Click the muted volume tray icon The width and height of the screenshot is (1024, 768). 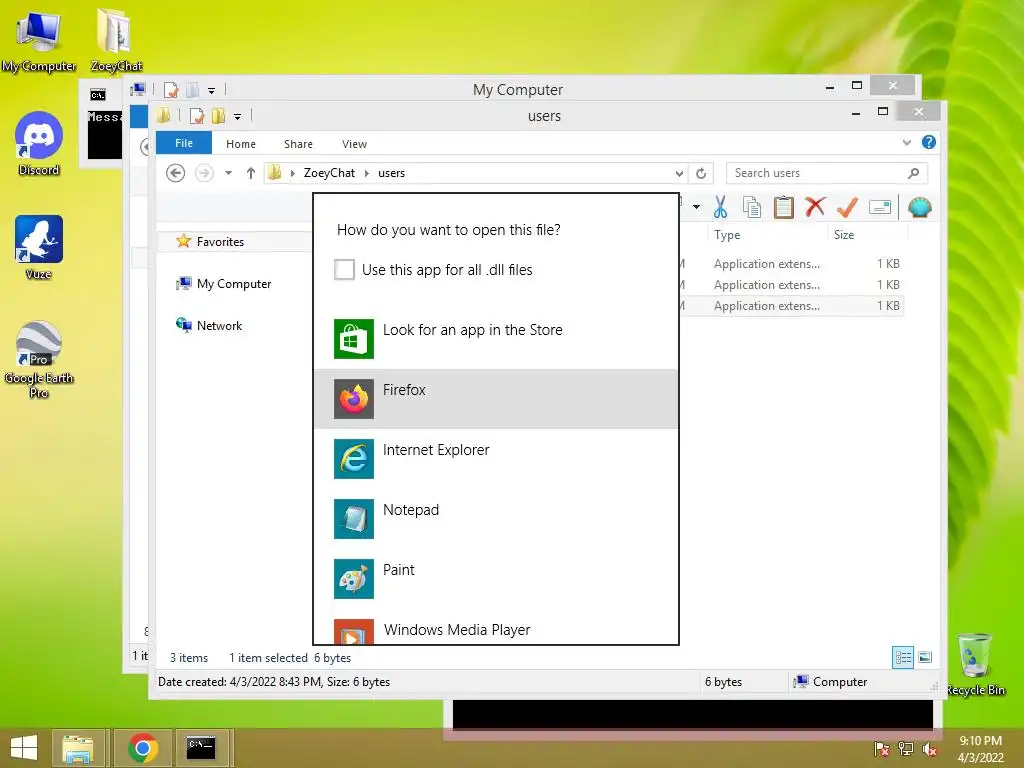[929, 749]
